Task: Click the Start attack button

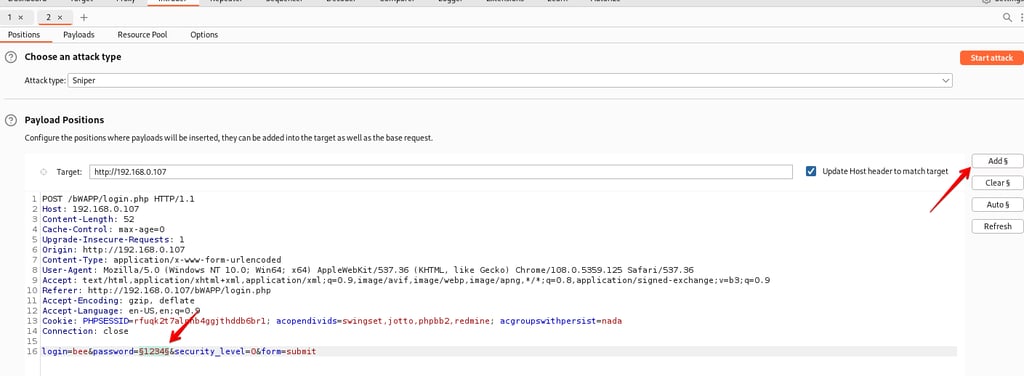Action: click(x=991, y=58)
